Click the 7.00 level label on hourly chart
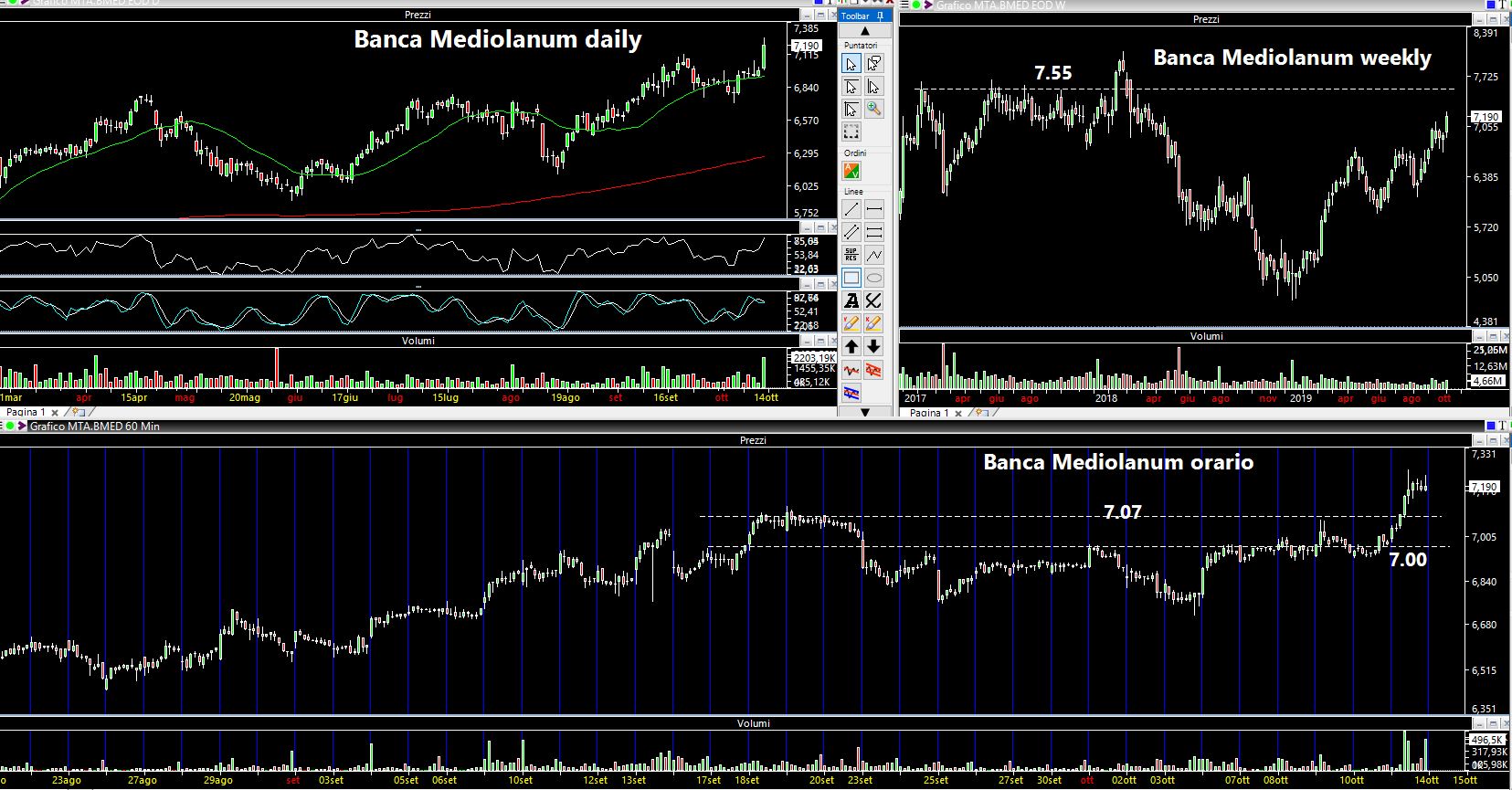The height and width of the screenshot is (790, 1512). pyautogui.click(x=1407, y=560)
